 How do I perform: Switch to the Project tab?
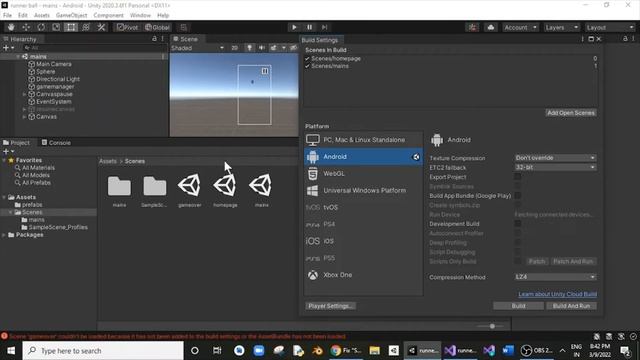click(x=16, y=142)
